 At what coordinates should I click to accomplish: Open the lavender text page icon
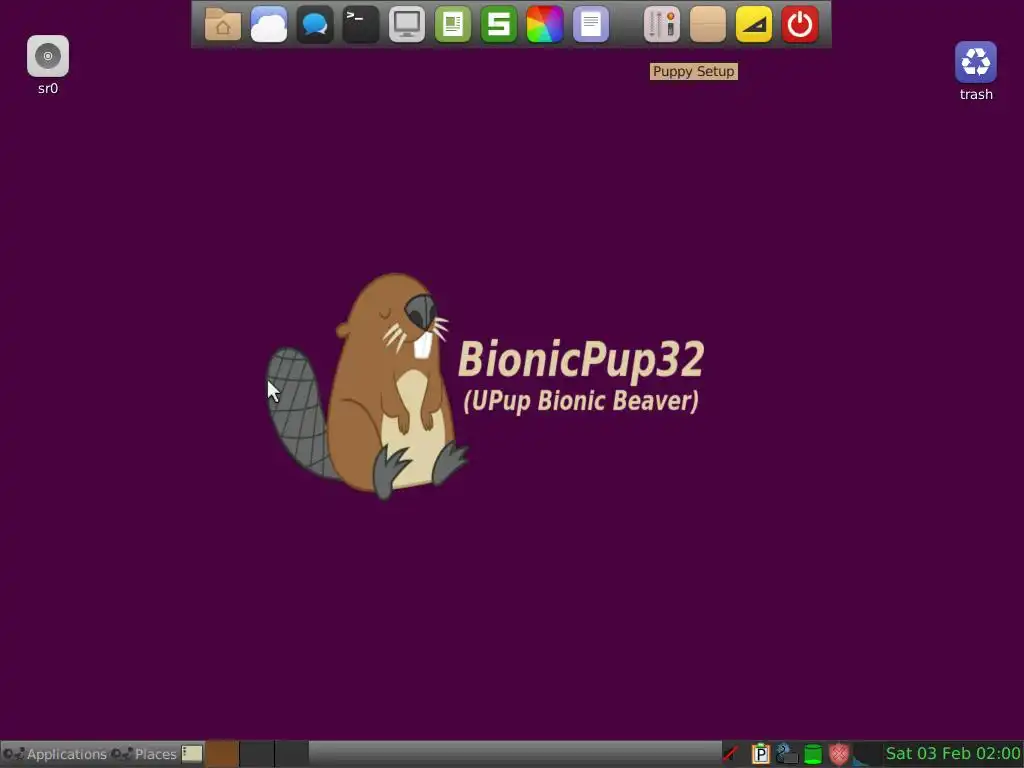[x=590, y=25]
